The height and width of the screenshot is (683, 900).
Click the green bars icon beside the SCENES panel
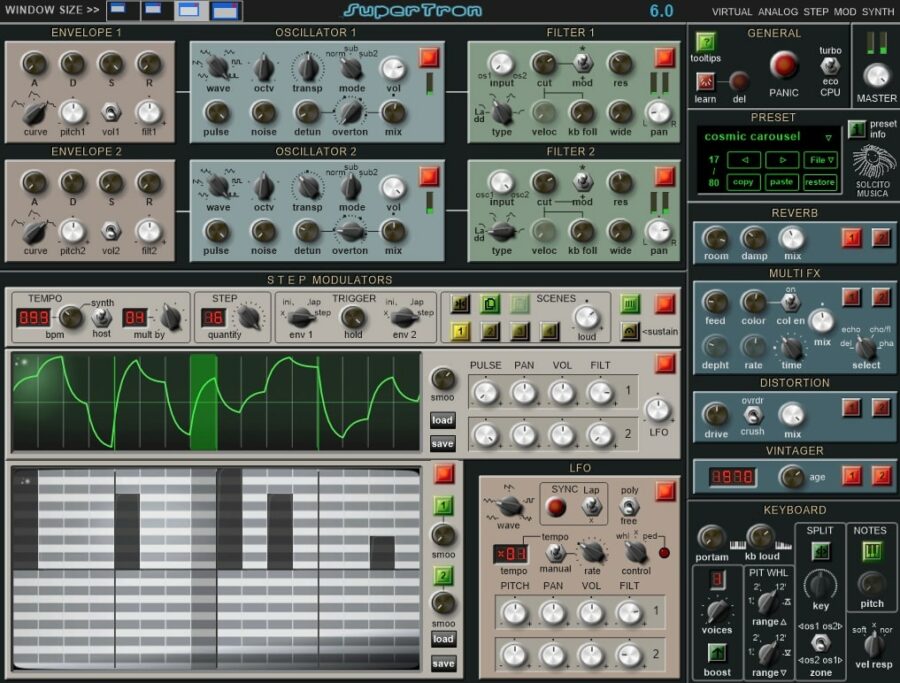pos(628,303)
